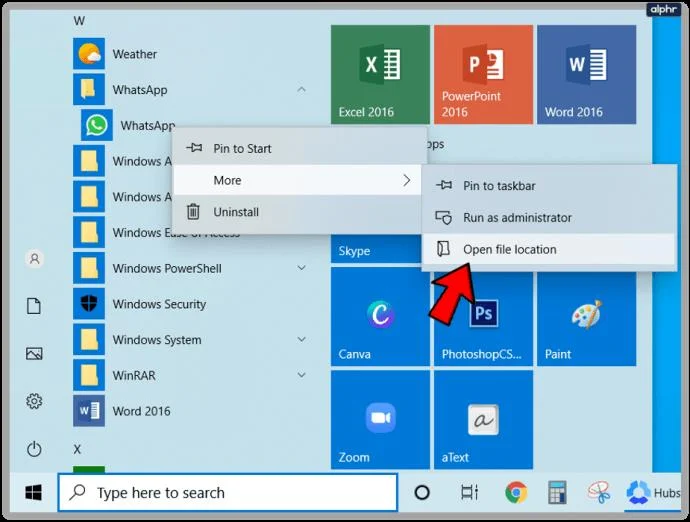Select Pin to taskbar
690x522 pixels.
point(549,186)
